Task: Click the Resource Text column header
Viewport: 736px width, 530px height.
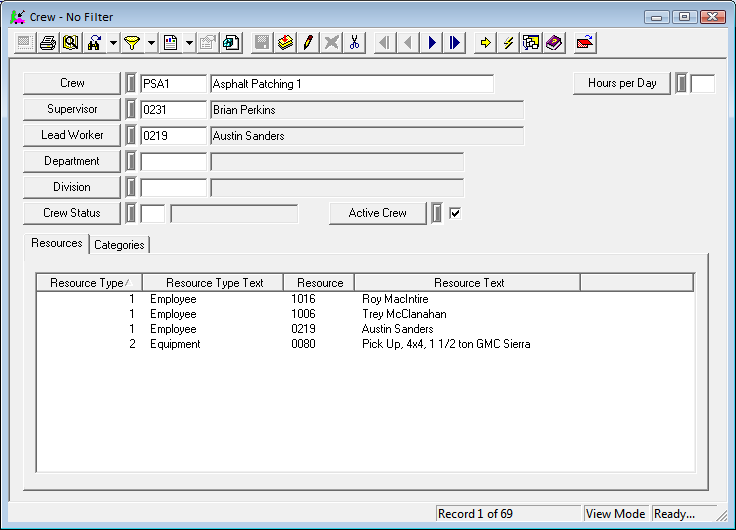Action: 468,283
